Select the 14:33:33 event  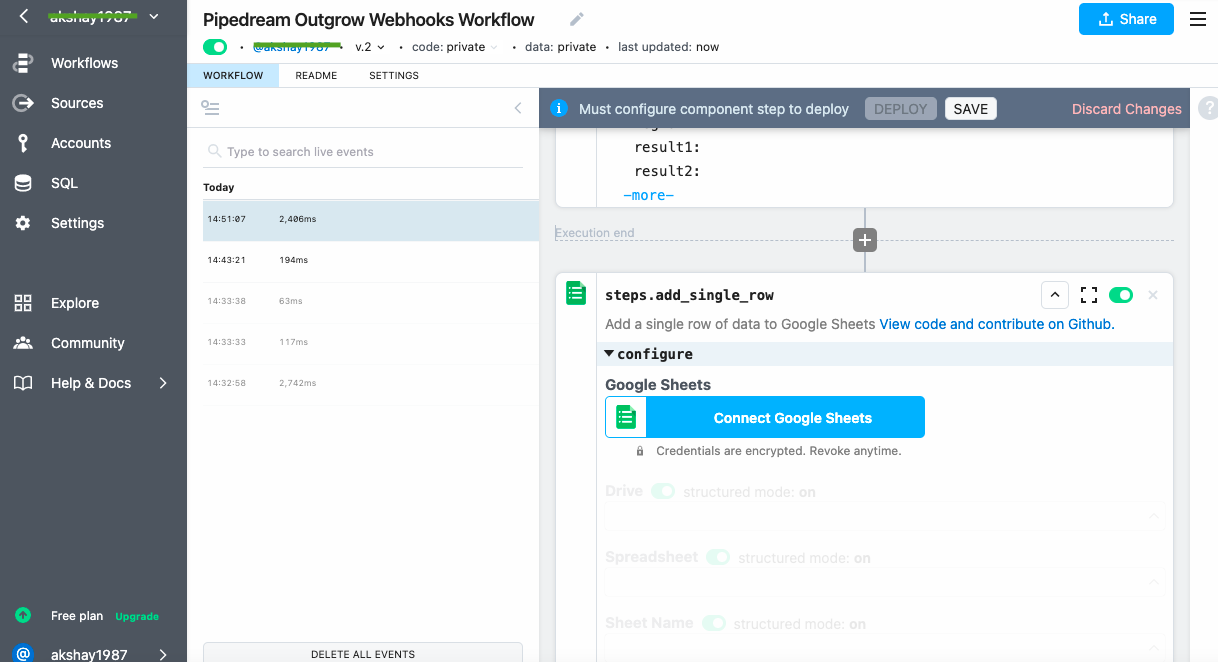[371, 342]
